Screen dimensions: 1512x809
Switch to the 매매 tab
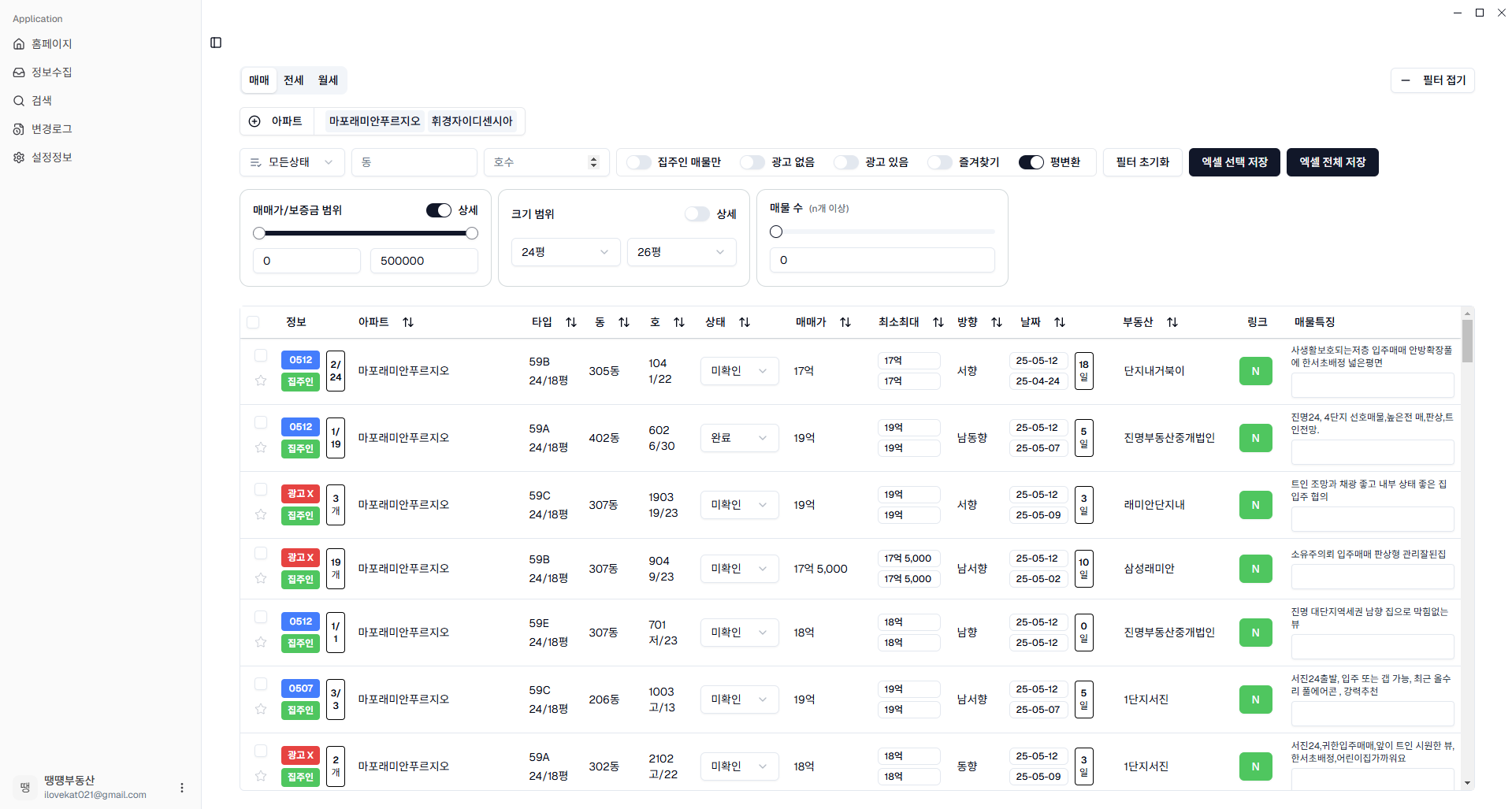click(259, 80)
